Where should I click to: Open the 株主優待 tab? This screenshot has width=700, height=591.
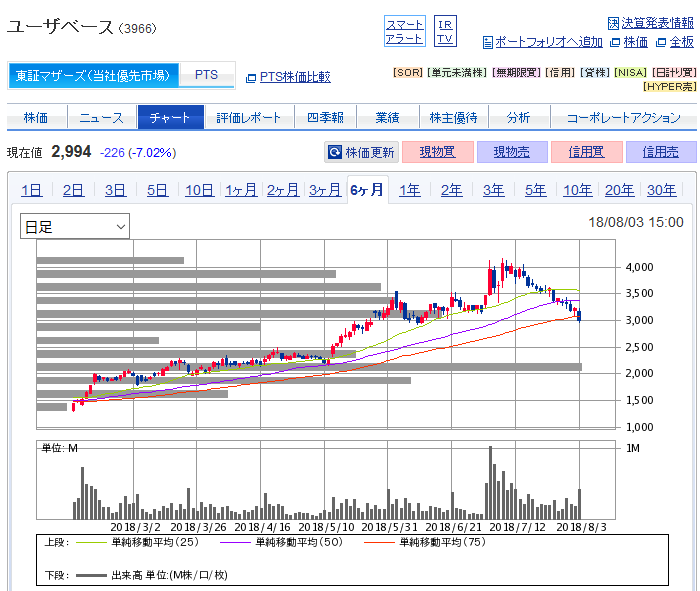click(453, 117)
